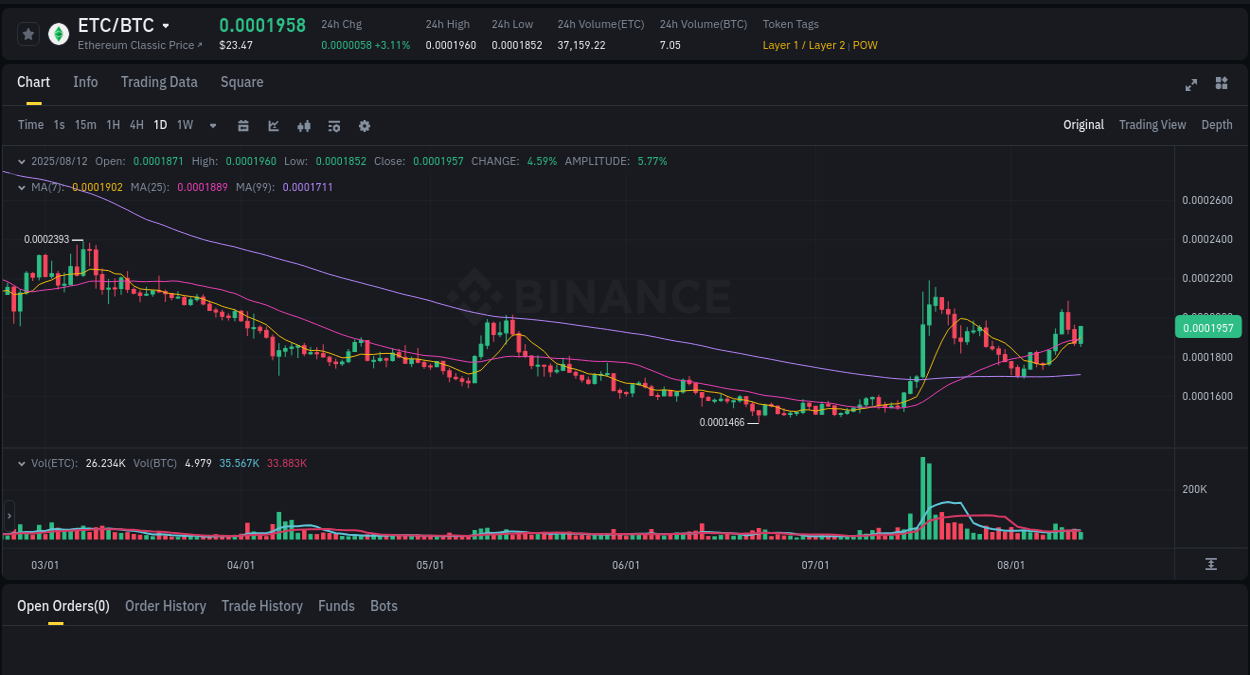
Task: Click the 24h Volume(ETC) value 37,159.22
Action: [x=581, y=45]
